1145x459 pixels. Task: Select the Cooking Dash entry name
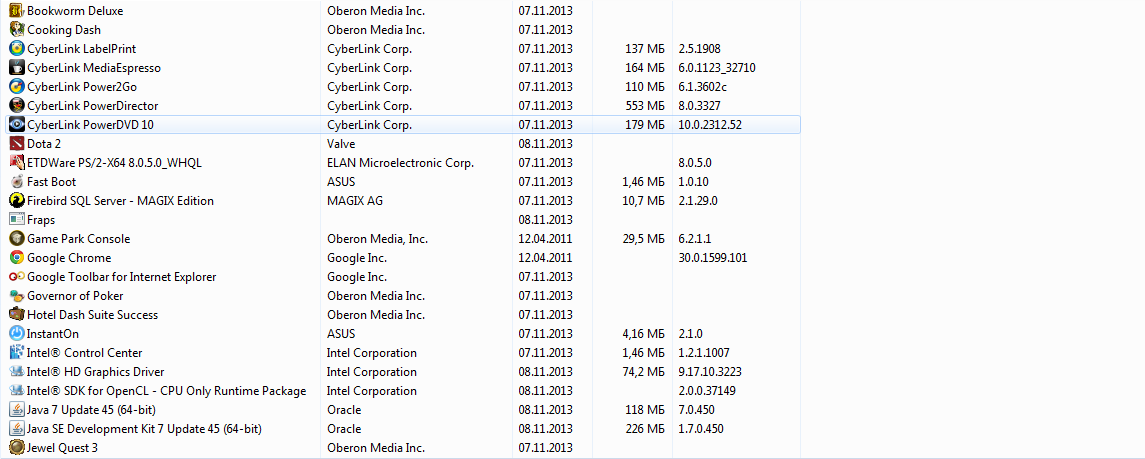coord(64,30)
